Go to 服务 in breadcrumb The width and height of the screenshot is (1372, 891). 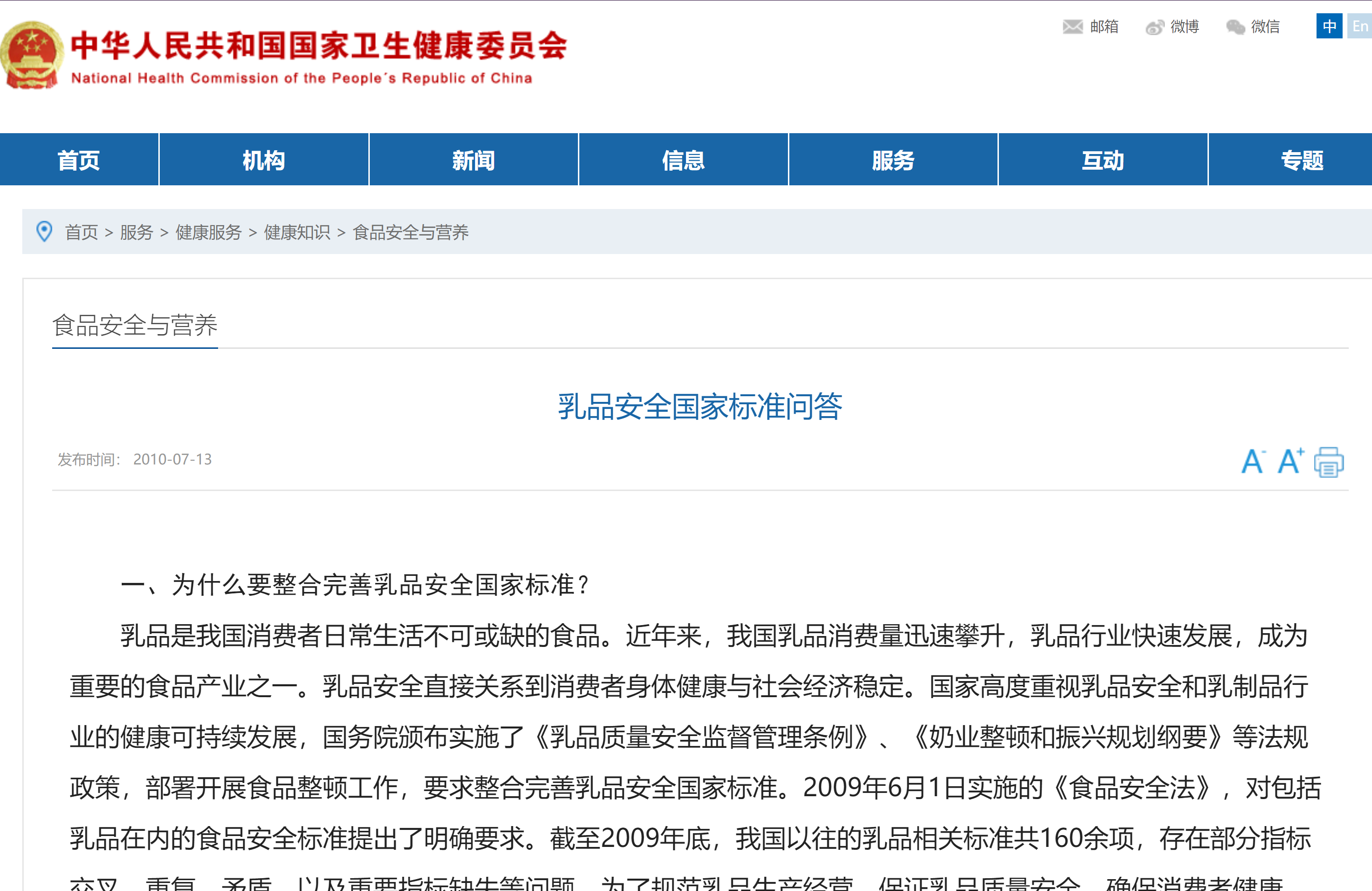click(137, 232)
